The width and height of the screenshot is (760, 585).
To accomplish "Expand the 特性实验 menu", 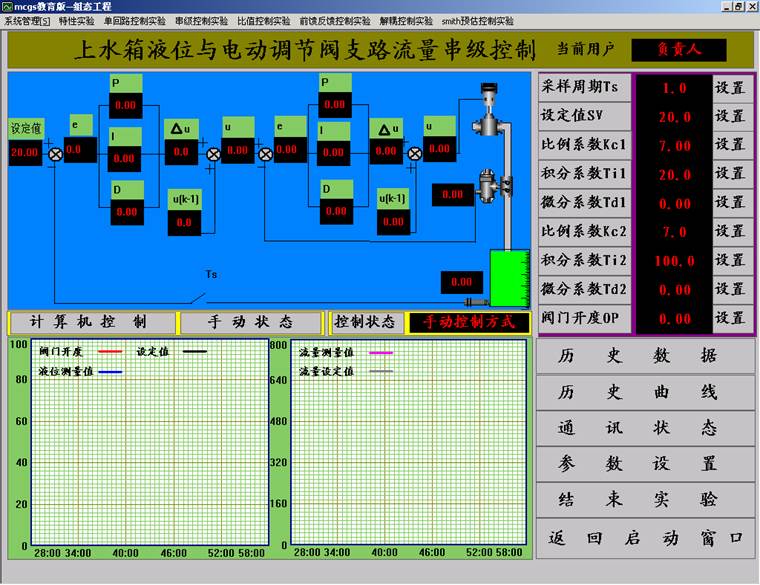I will pos(77,20).
